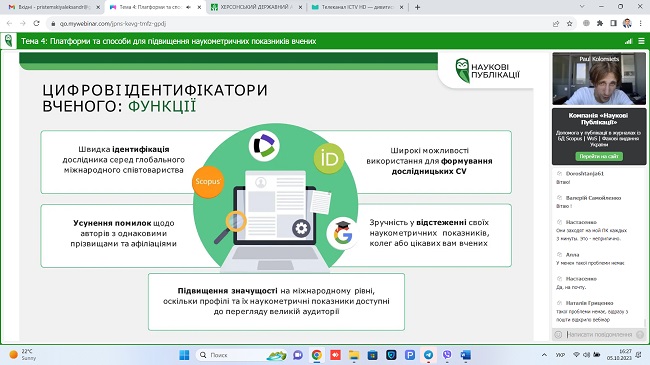Open Microsoft Store from the taskbar
Screen dimensions: 650x365
(373, 355)
